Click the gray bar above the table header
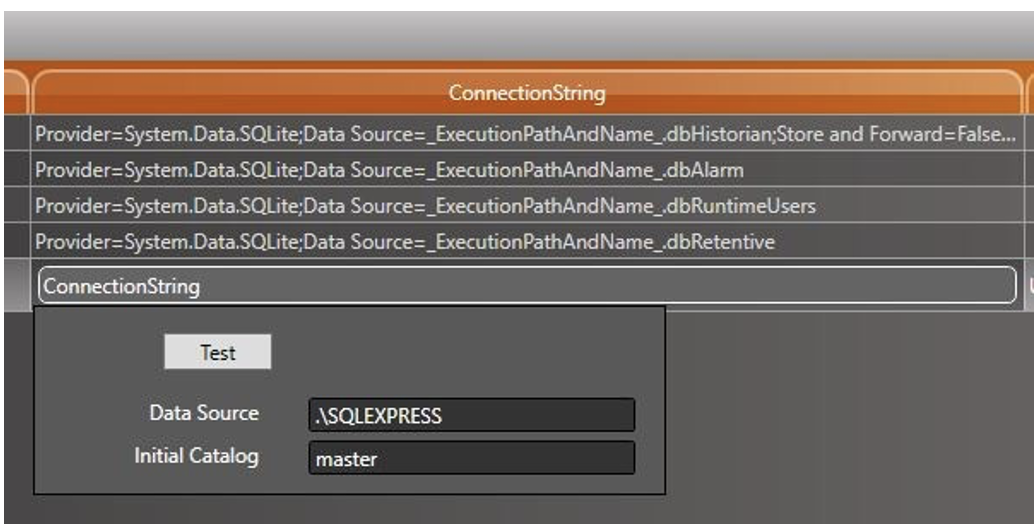Screen dimensions: 1036x524 [x=518, y=37]
